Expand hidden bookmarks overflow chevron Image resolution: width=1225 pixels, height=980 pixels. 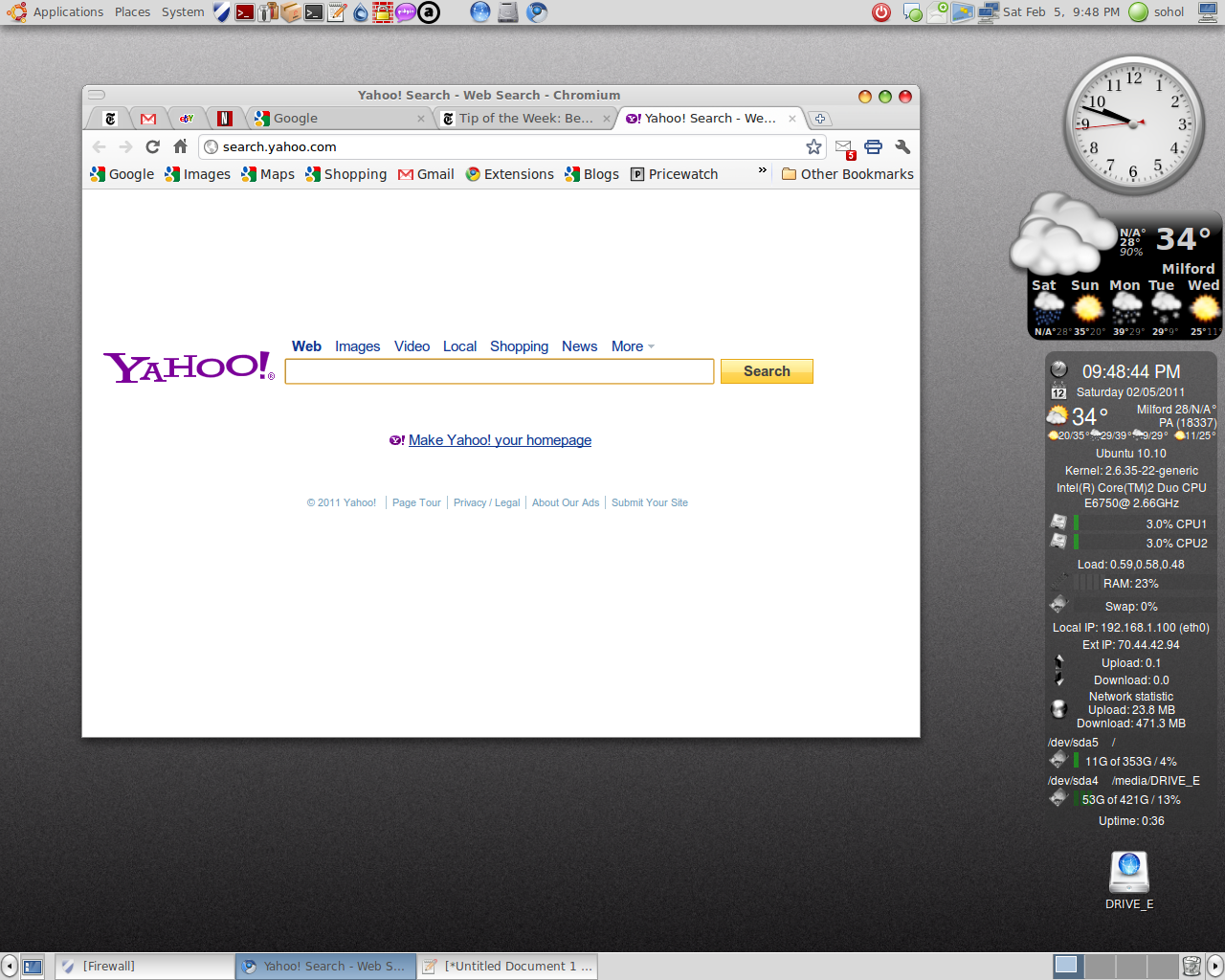[763, 170]
